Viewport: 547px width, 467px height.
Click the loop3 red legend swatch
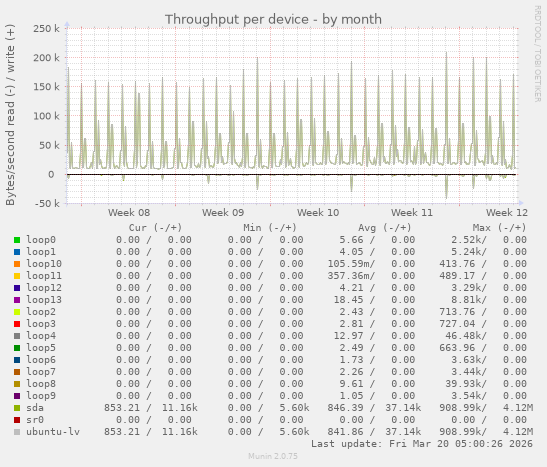(x=17, y=324)
